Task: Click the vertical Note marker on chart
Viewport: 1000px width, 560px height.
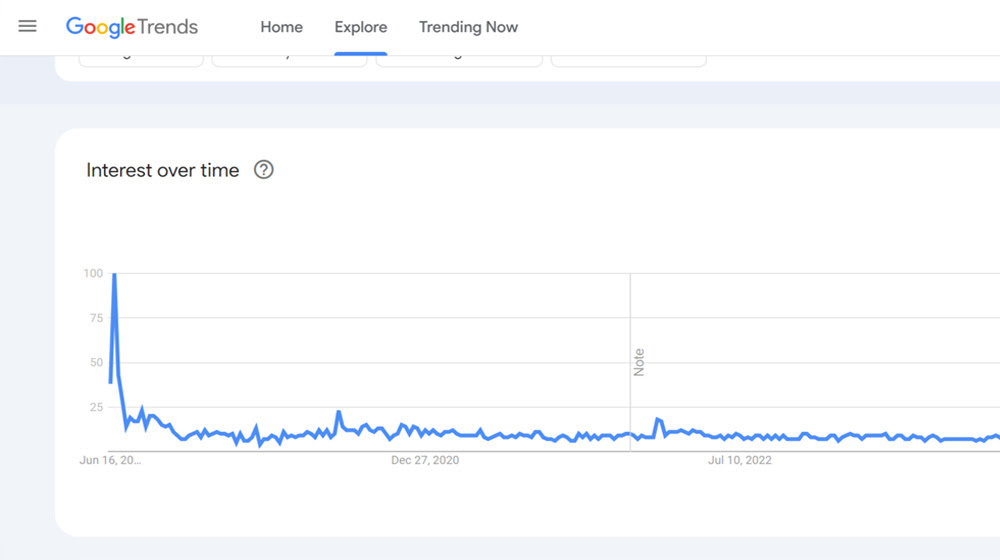Action: (638, 362)
